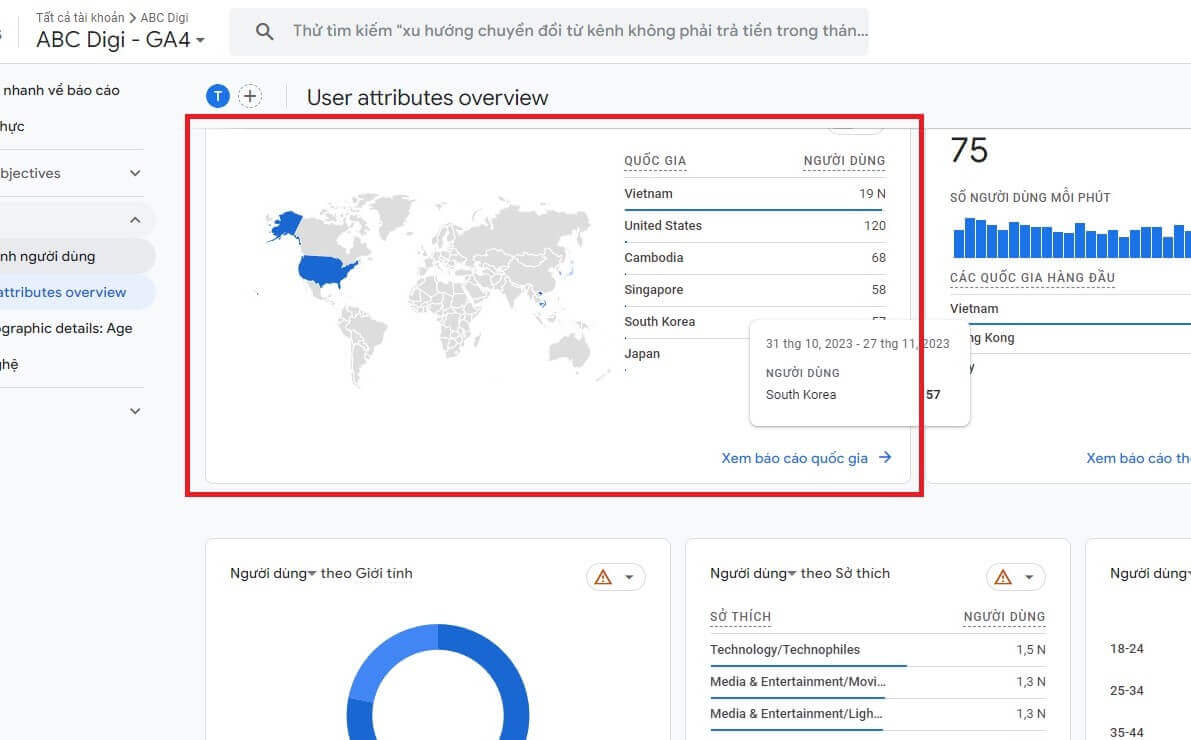Click the blue T avatar icon
1191x740 pixels.
(x=217, y=96)
